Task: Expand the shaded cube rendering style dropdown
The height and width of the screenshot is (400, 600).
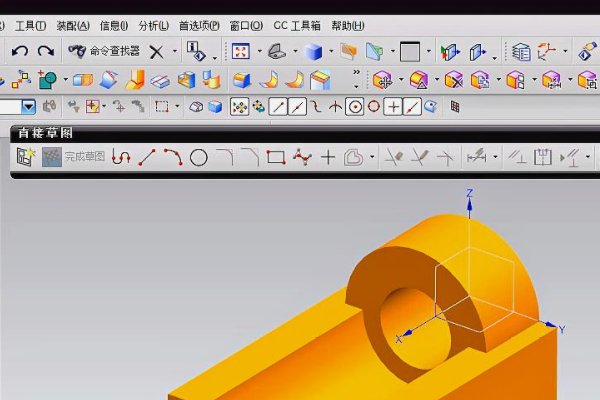Action: tap(329, 51)
